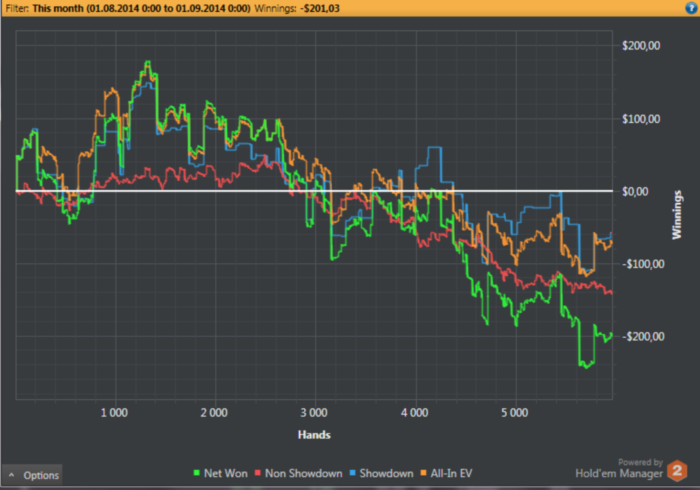Click the Hands axis title
The height and width of the screenshot is (490, 700).
314,435
